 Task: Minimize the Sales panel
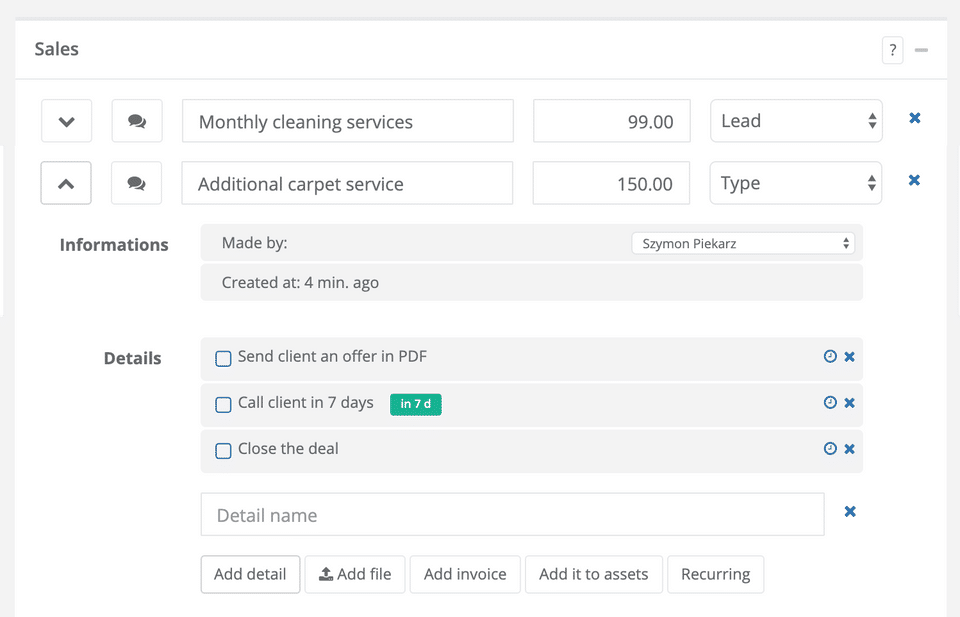point(921,50)
